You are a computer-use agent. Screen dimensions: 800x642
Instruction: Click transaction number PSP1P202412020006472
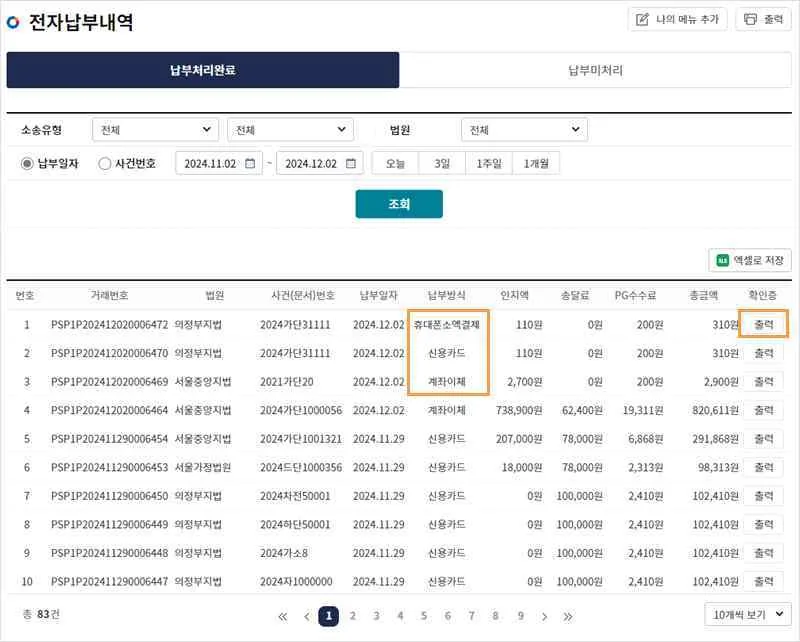pyautogui.click(x=109, y=325)
